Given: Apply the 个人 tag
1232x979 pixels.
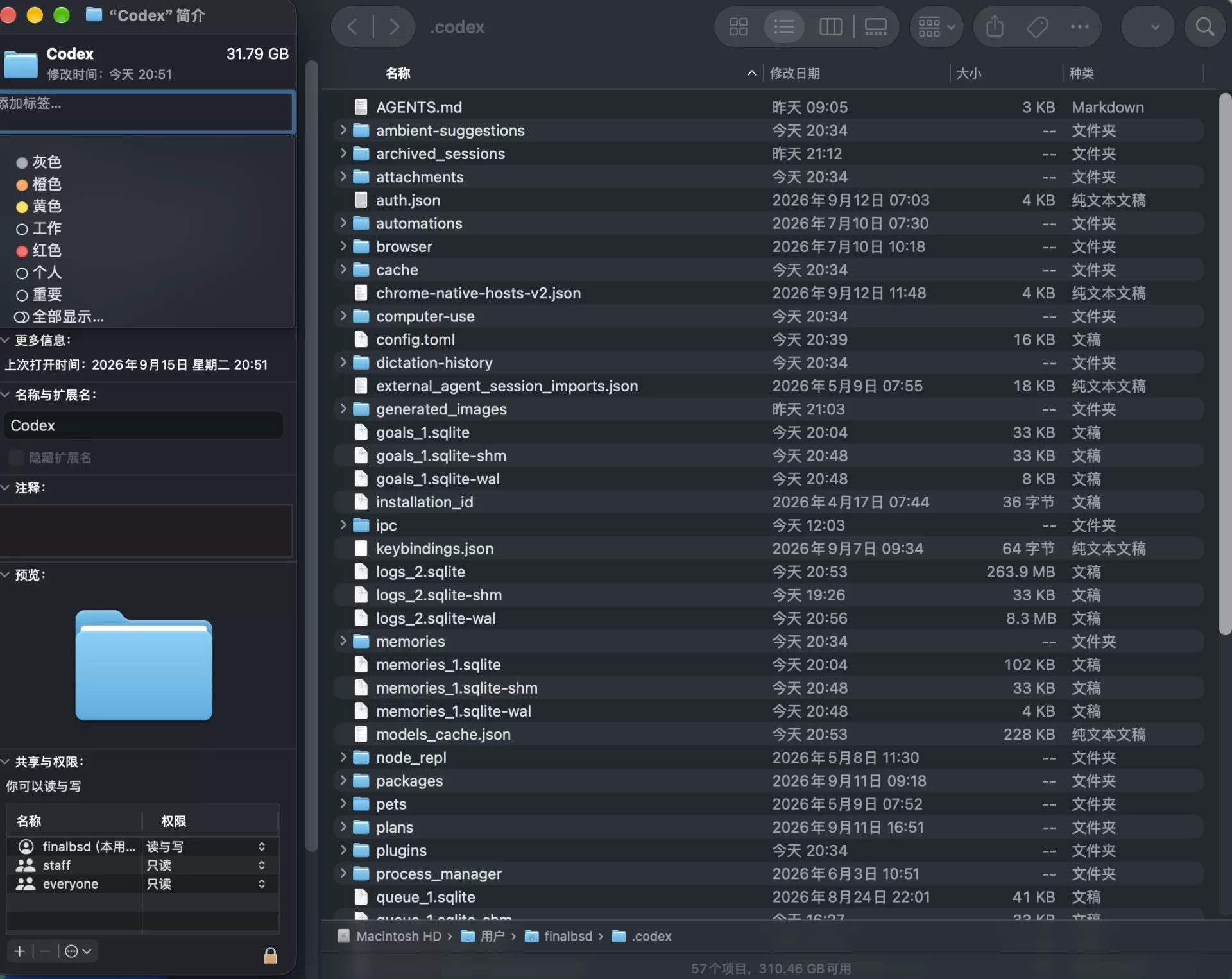Looking at the screenshot, I should pyautogui.click(x=39, y=273).
